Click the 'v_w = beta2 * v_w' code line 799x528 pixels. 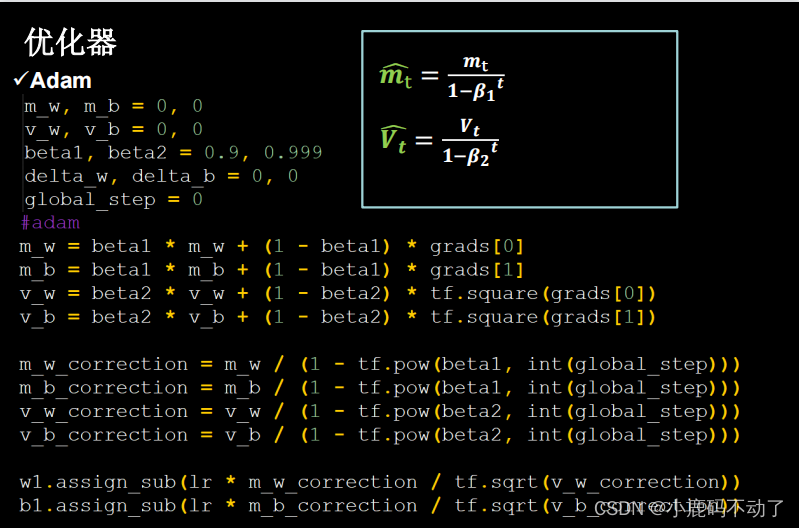[337, 294]
